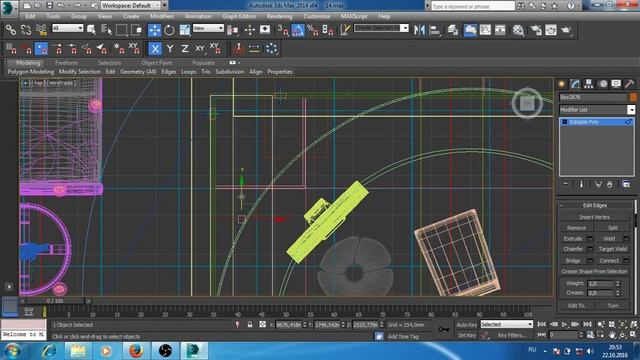
Task: Click the time slider 0 / 100 handle
Action: tap(55, 301)
